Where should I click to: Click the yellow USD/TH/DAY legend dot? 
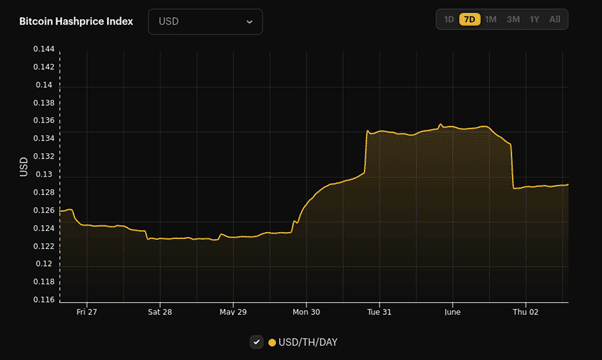(x=272, y=342)
